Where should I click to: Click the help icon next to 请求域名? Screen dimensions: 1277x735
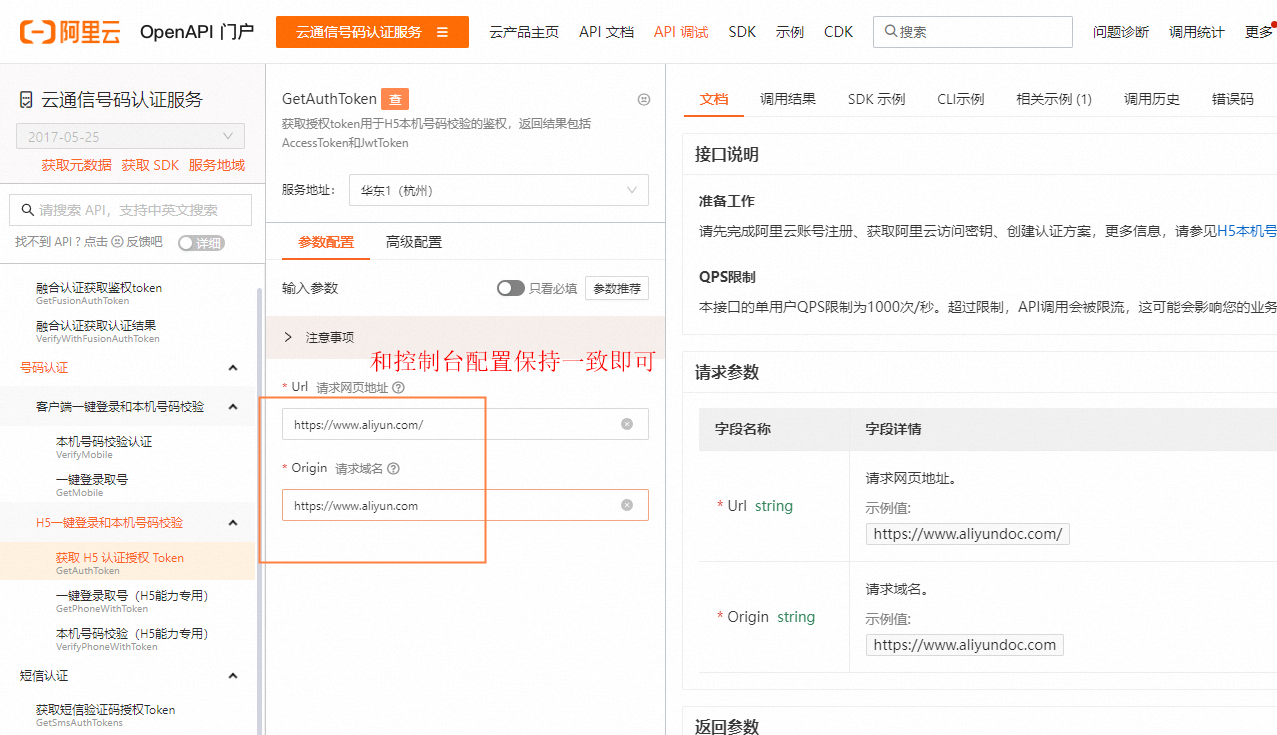[393, 468]
